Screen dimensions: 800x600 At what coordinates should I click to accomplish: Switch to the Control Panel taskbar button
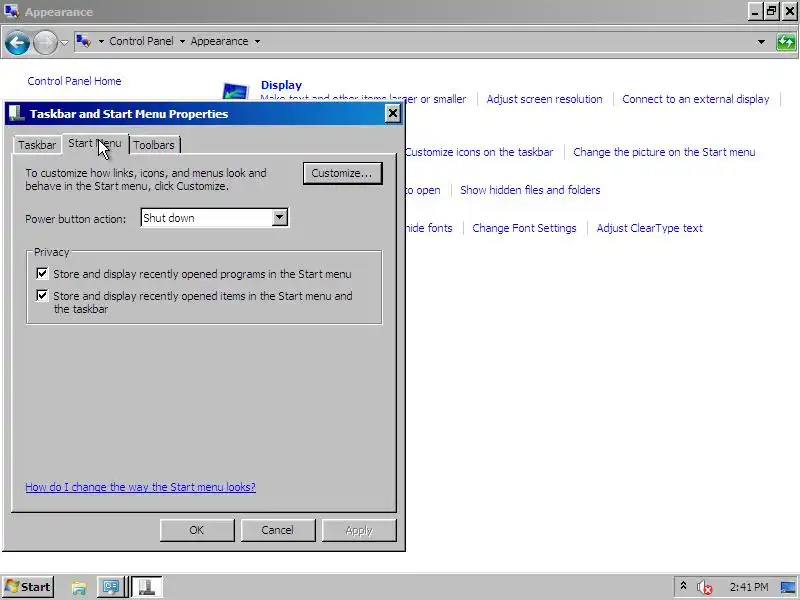point(111,587)
